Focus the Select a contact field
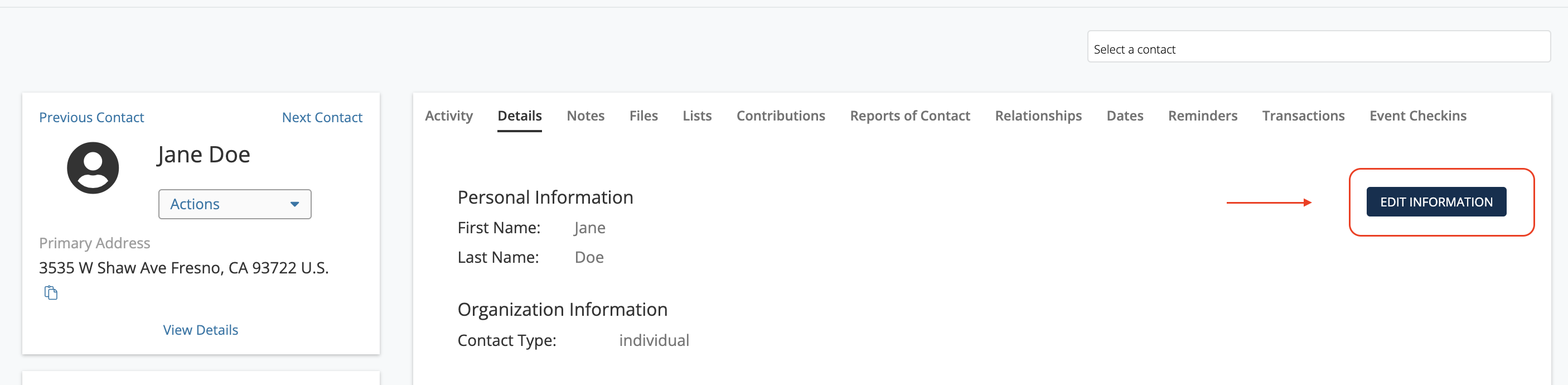The image size is (1568, 385). coord(1318,47)
